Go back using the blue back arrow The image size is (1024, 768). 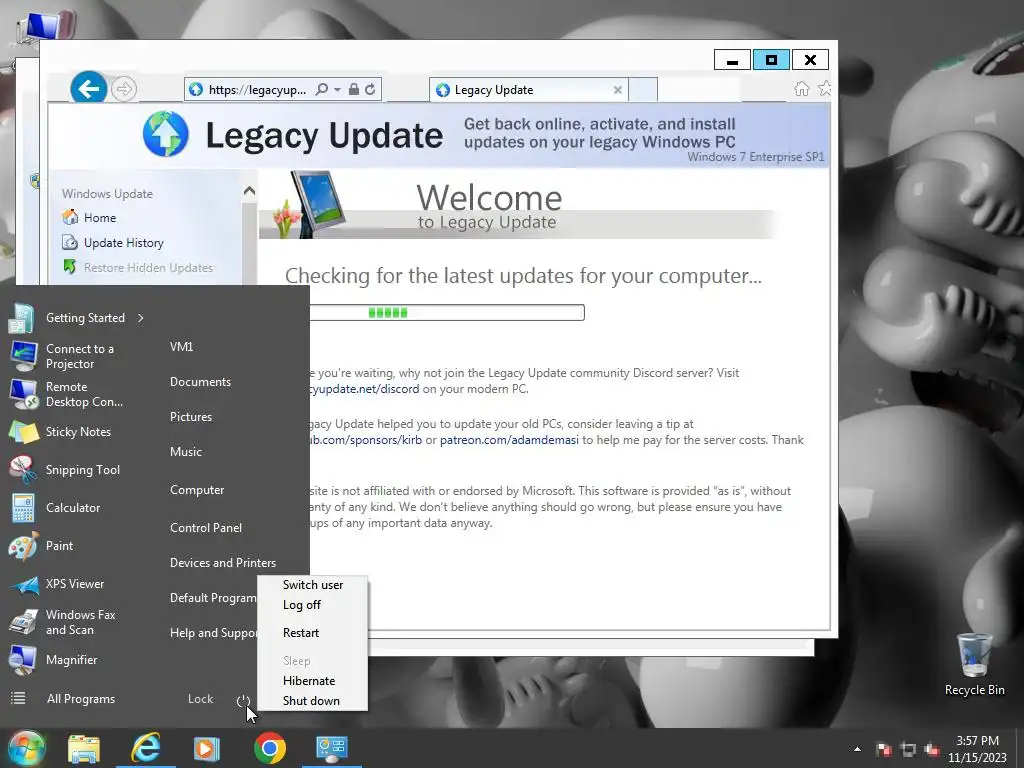pyautogui.click(x=89, y=89)
